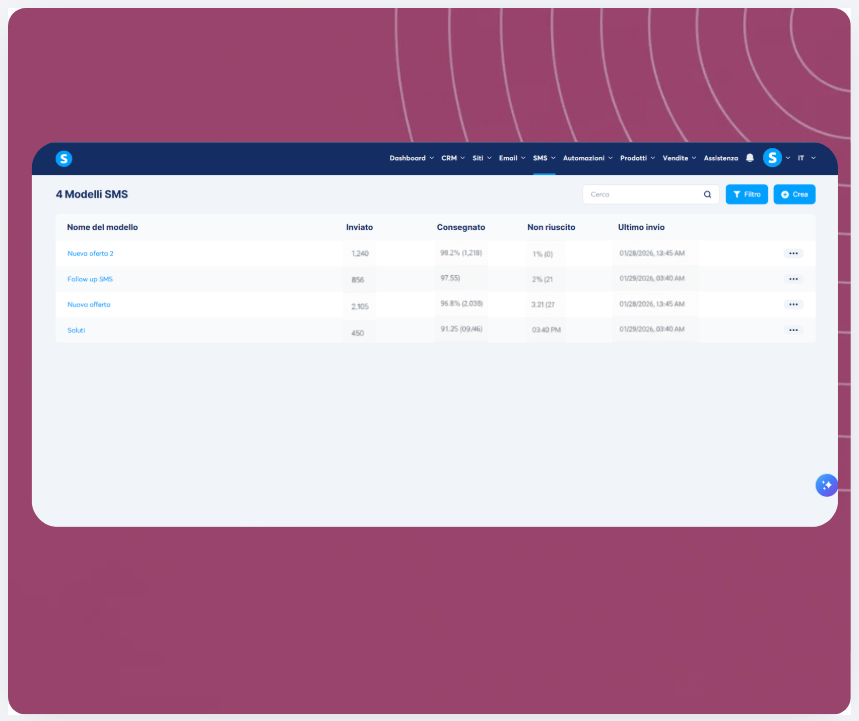The image size is (859, 721).
Task: Expand the Email menu
Action: pos(512,158)
